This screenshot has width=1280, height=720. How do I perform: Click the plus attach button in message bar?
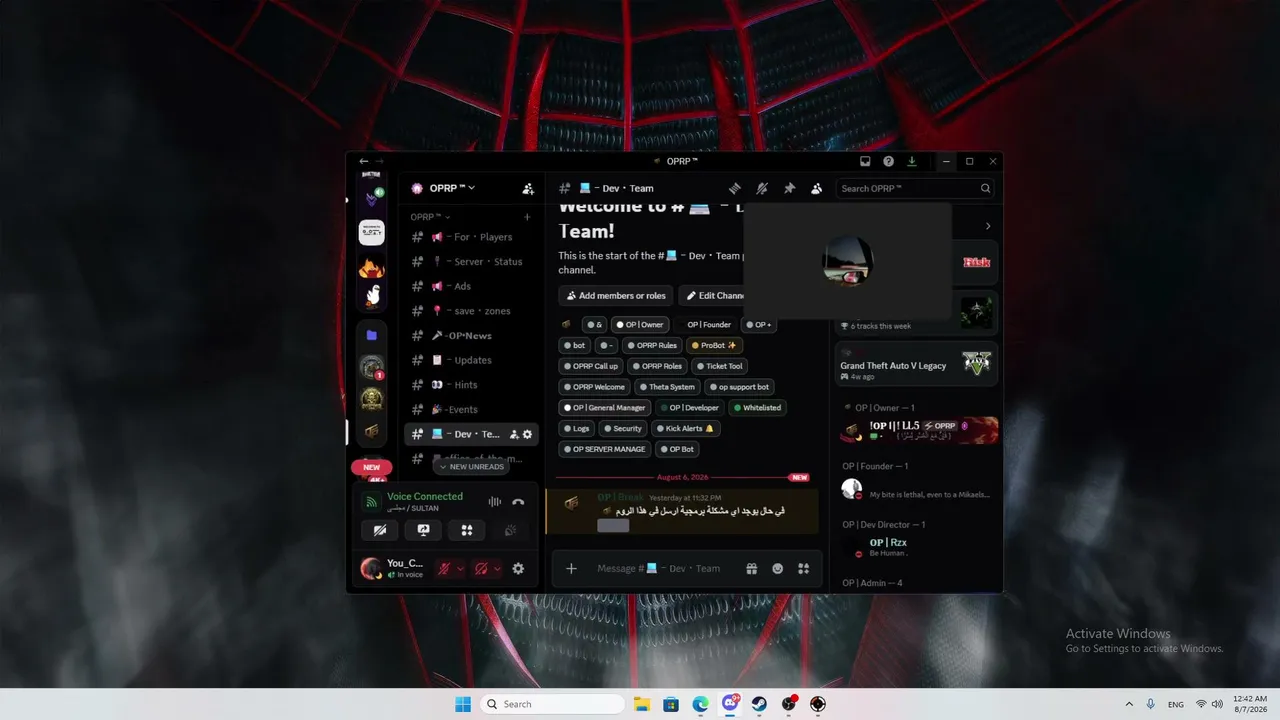[x=571, y=568]
